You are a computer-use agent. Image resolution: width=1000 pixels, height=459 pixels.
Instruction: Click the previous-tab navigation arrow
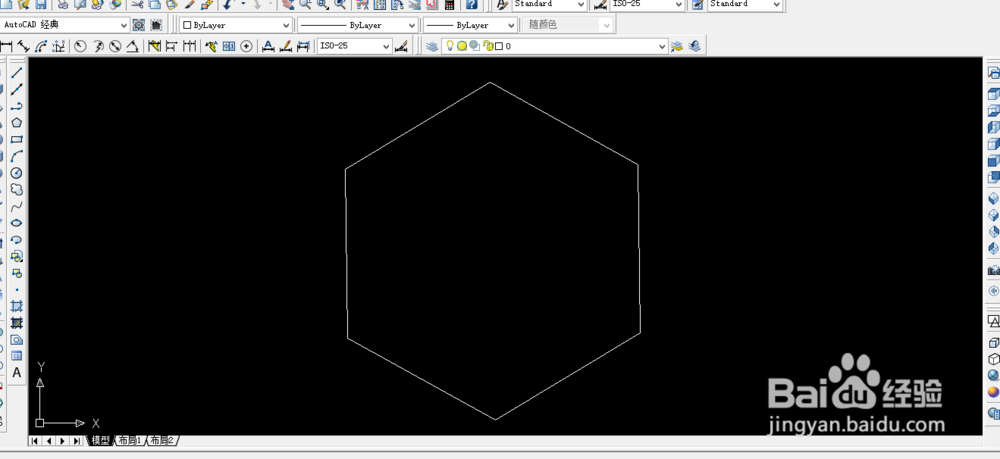click(x=48, y=441)
